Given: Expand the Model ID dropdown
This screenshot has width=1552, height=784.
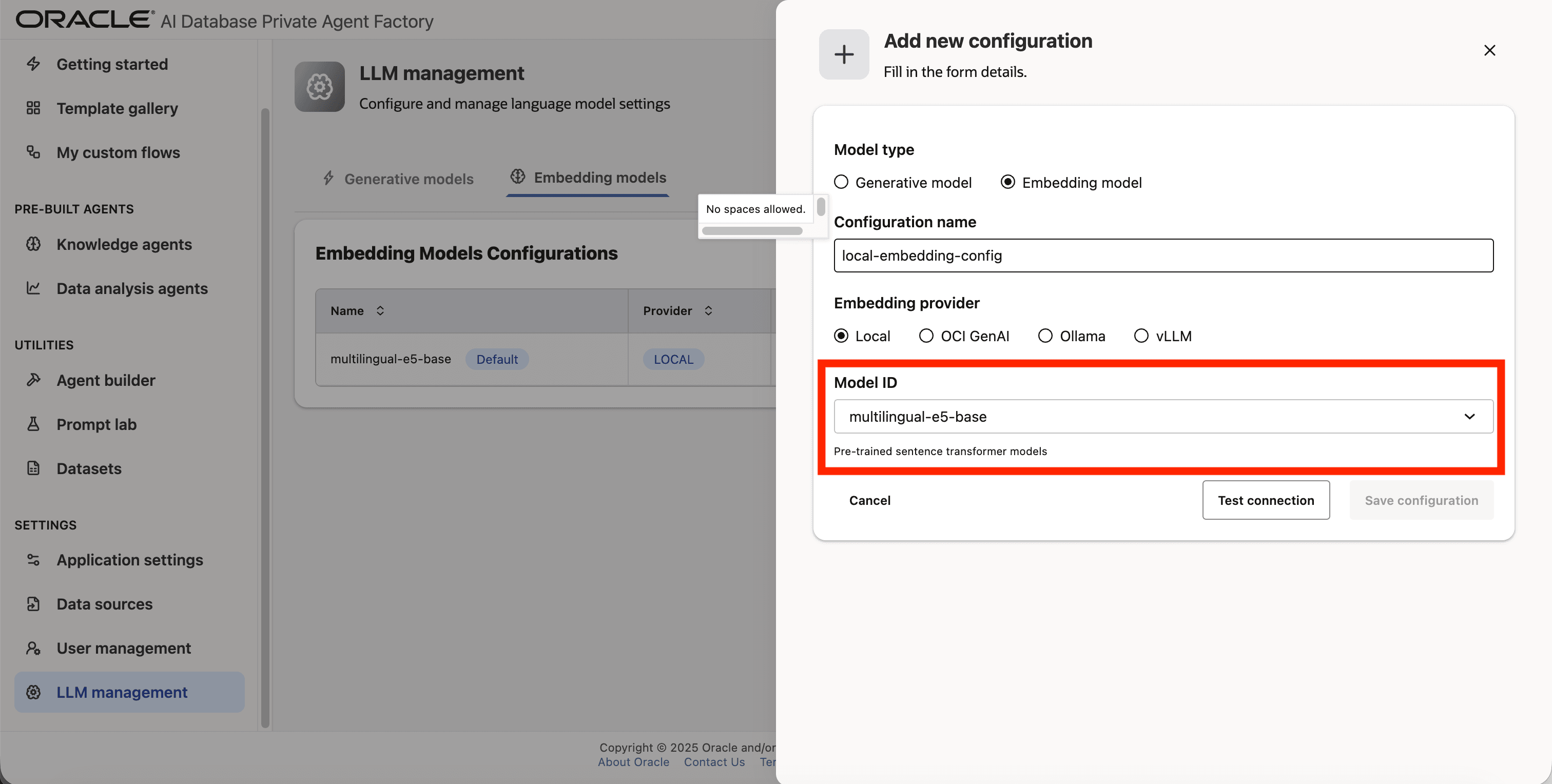Looking at the screenshot, I should (1470, 416).
